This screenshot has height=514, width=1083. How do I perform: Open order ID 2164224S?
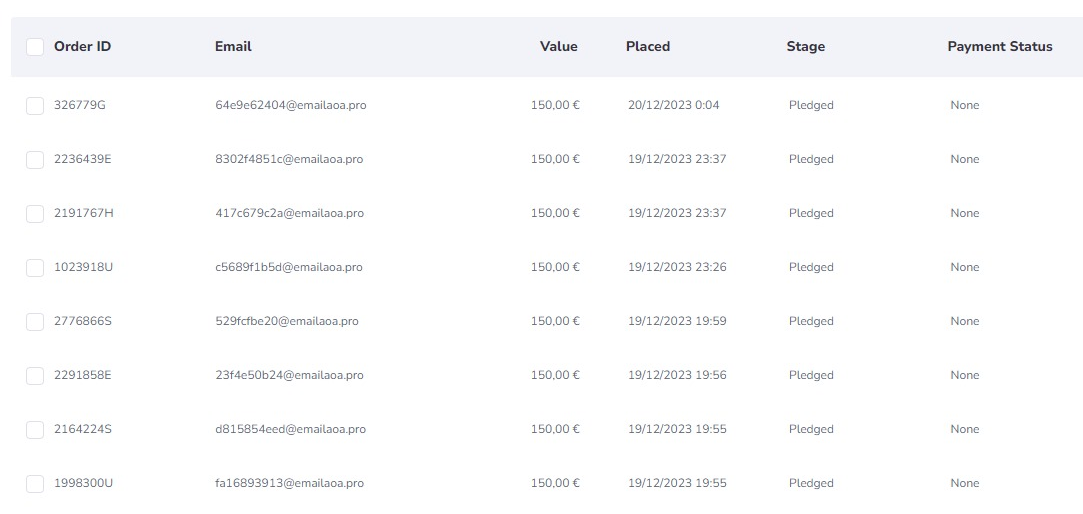point(83,429)
